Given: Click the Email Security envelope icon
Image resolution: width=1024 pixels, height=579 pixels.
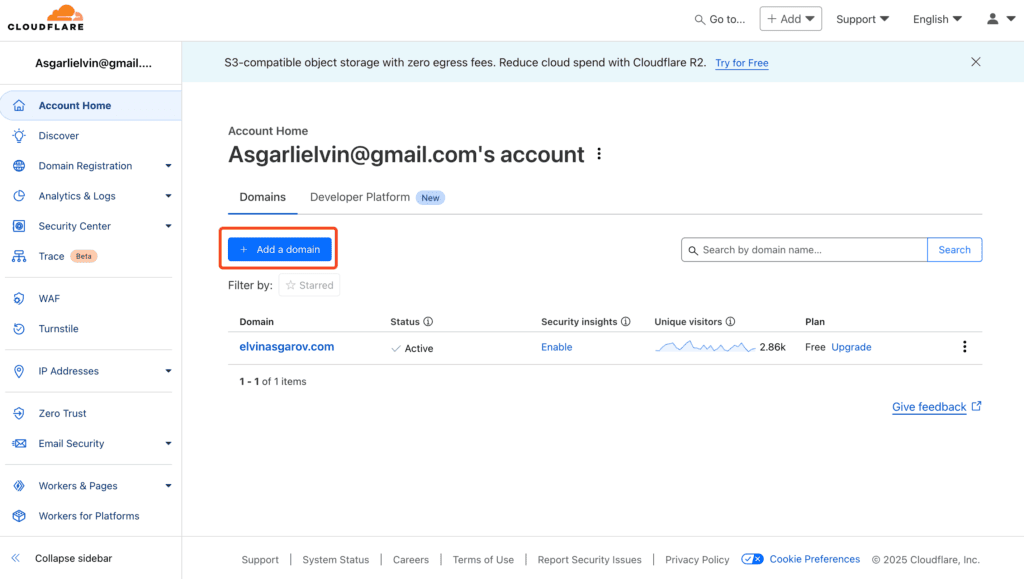Looking at the screenshot, I should (19, 443).
